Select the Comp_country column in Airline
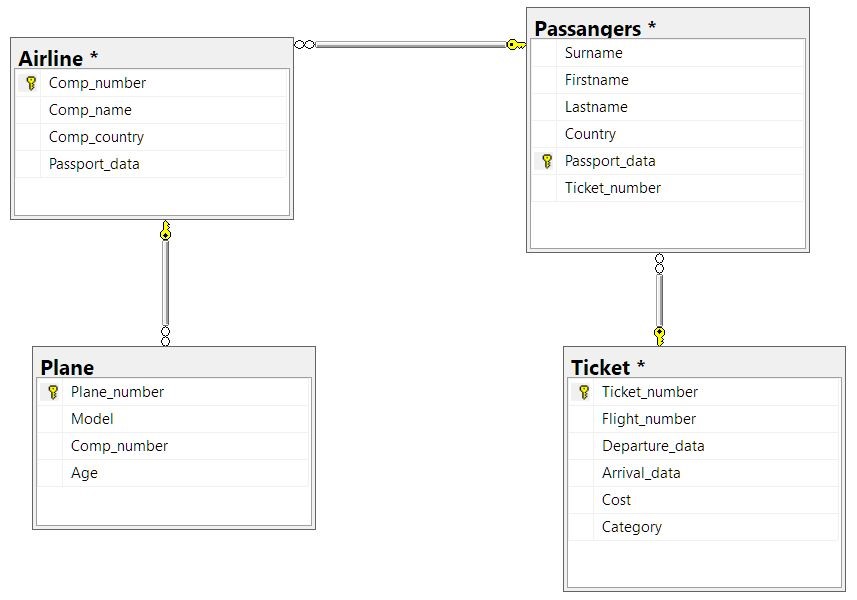This screenshot has height=600, width=857. (x=96, y=137)
